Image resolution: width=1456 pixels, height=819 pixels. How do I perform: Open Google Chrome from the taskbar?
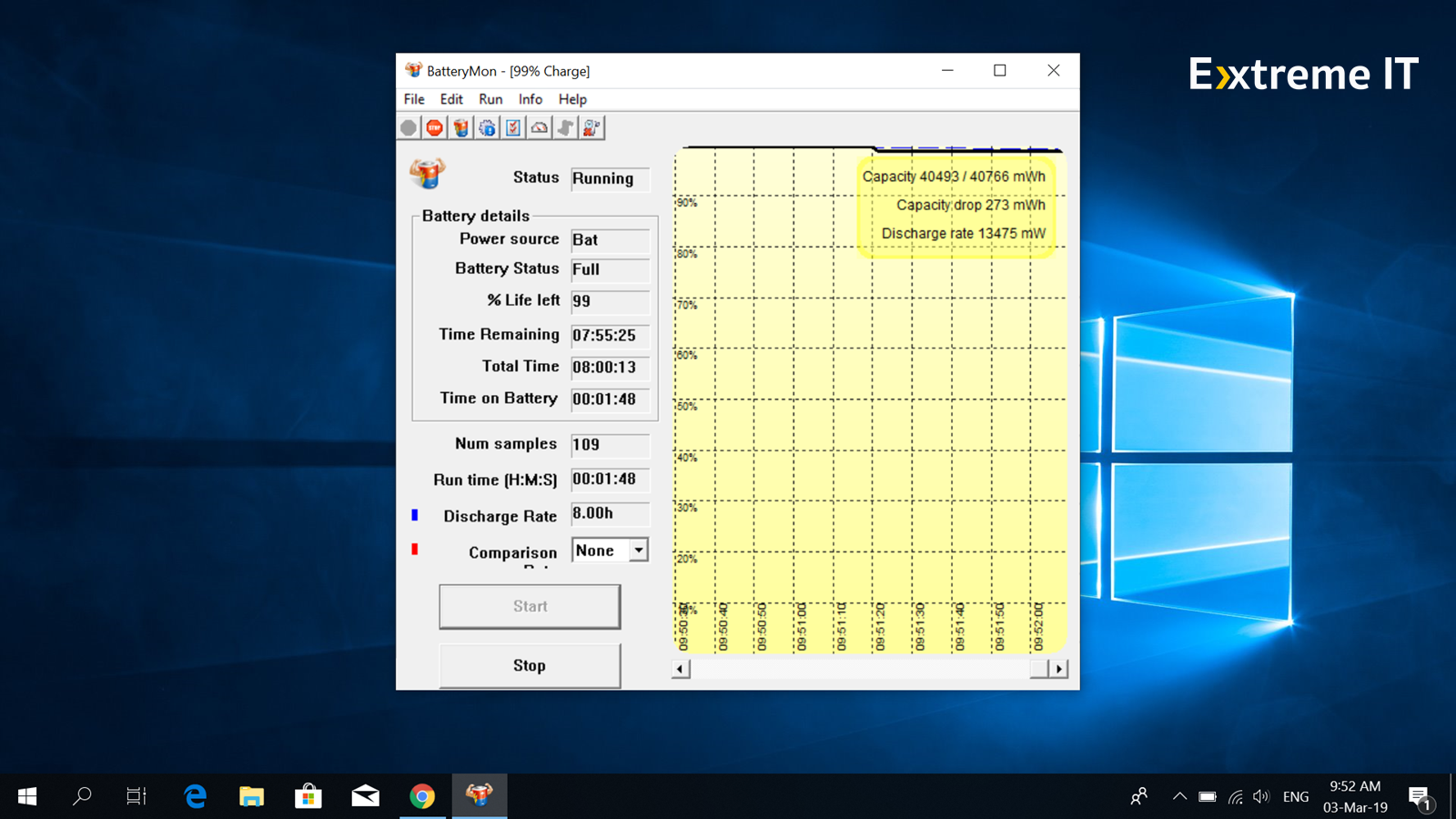[422, 796]
